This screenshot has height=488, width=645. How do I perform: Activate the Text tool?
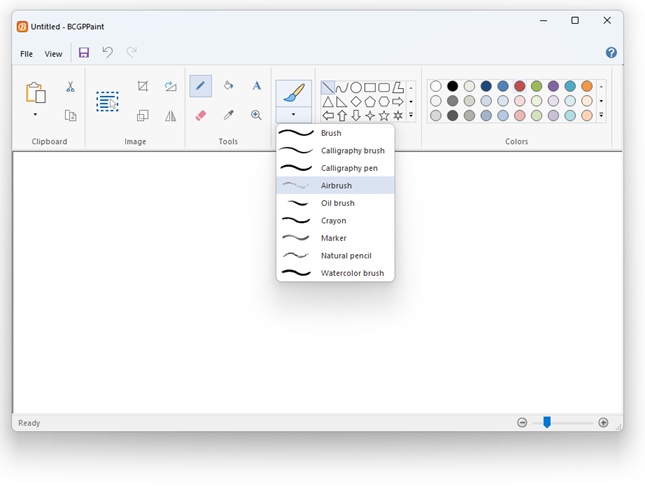256,86
